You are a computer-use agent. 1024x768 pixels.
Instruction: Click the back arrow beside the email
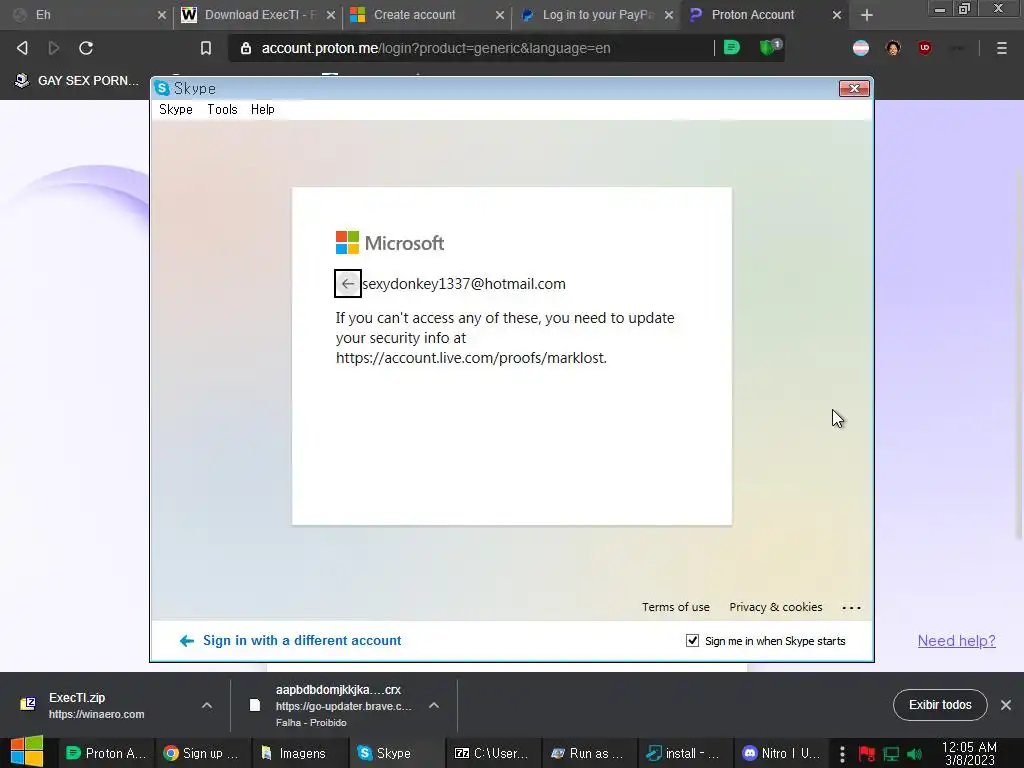tap(347, 283)
